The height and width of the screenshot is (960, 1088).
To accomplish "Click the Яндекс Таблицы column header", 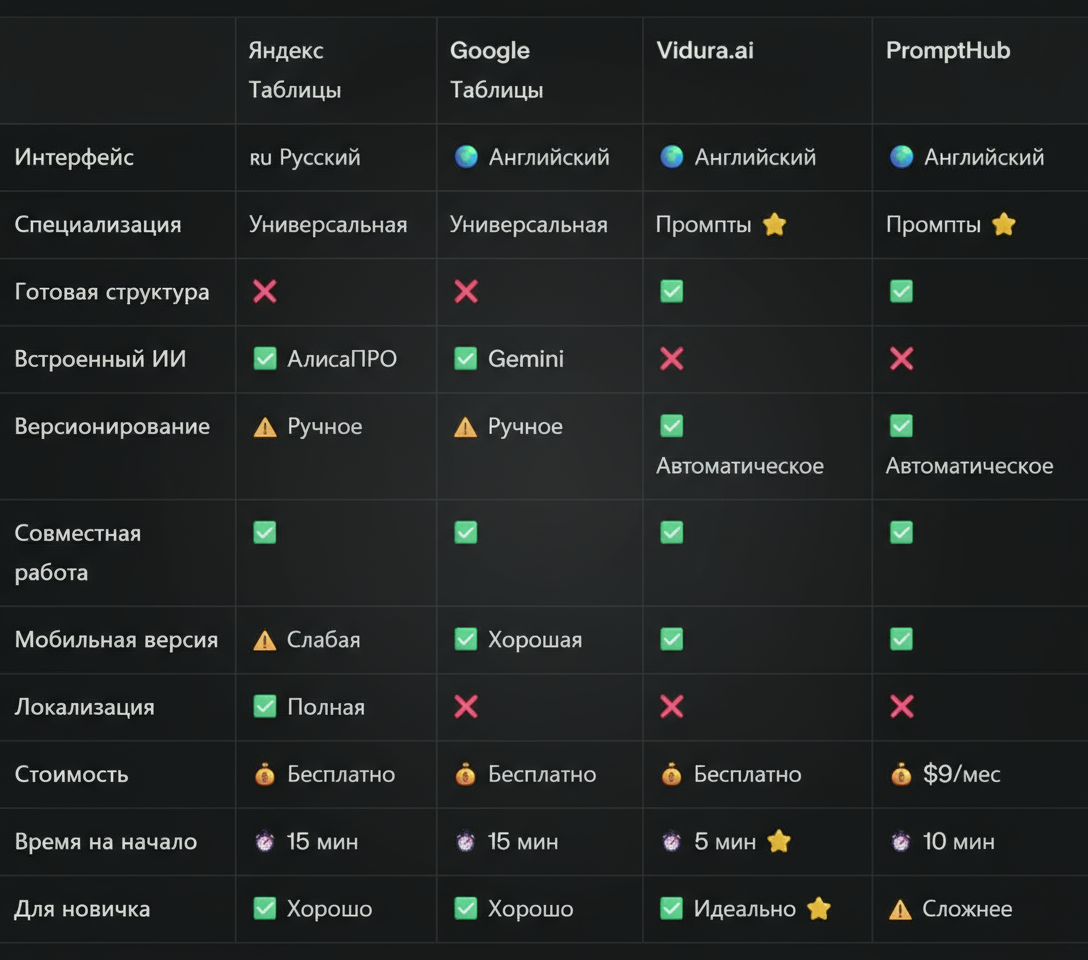I will 295,70.
